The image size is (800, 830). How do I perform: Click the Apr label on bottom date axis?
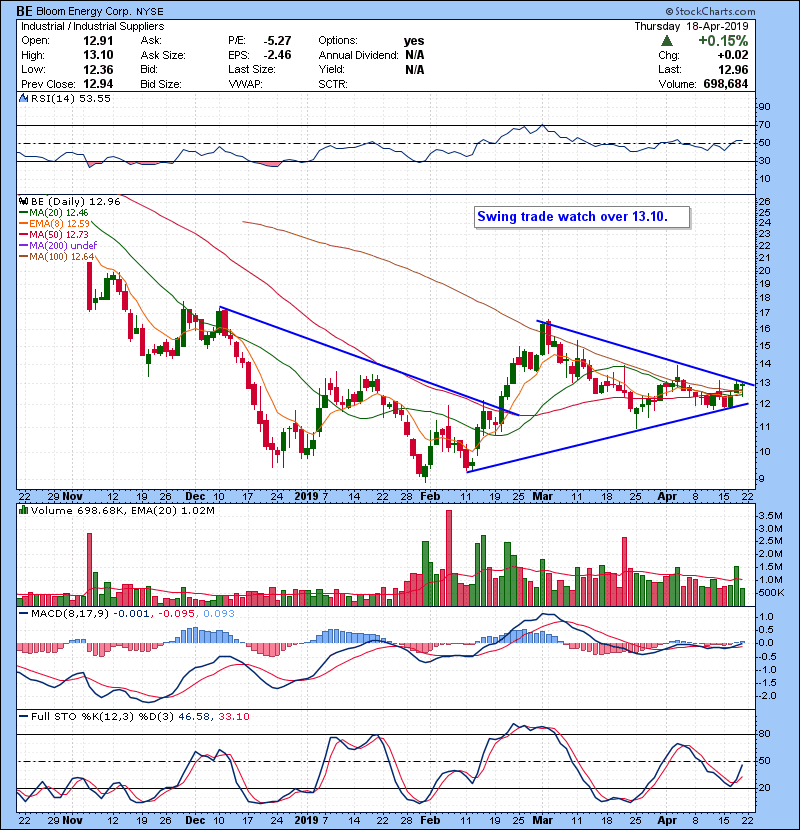667,820
